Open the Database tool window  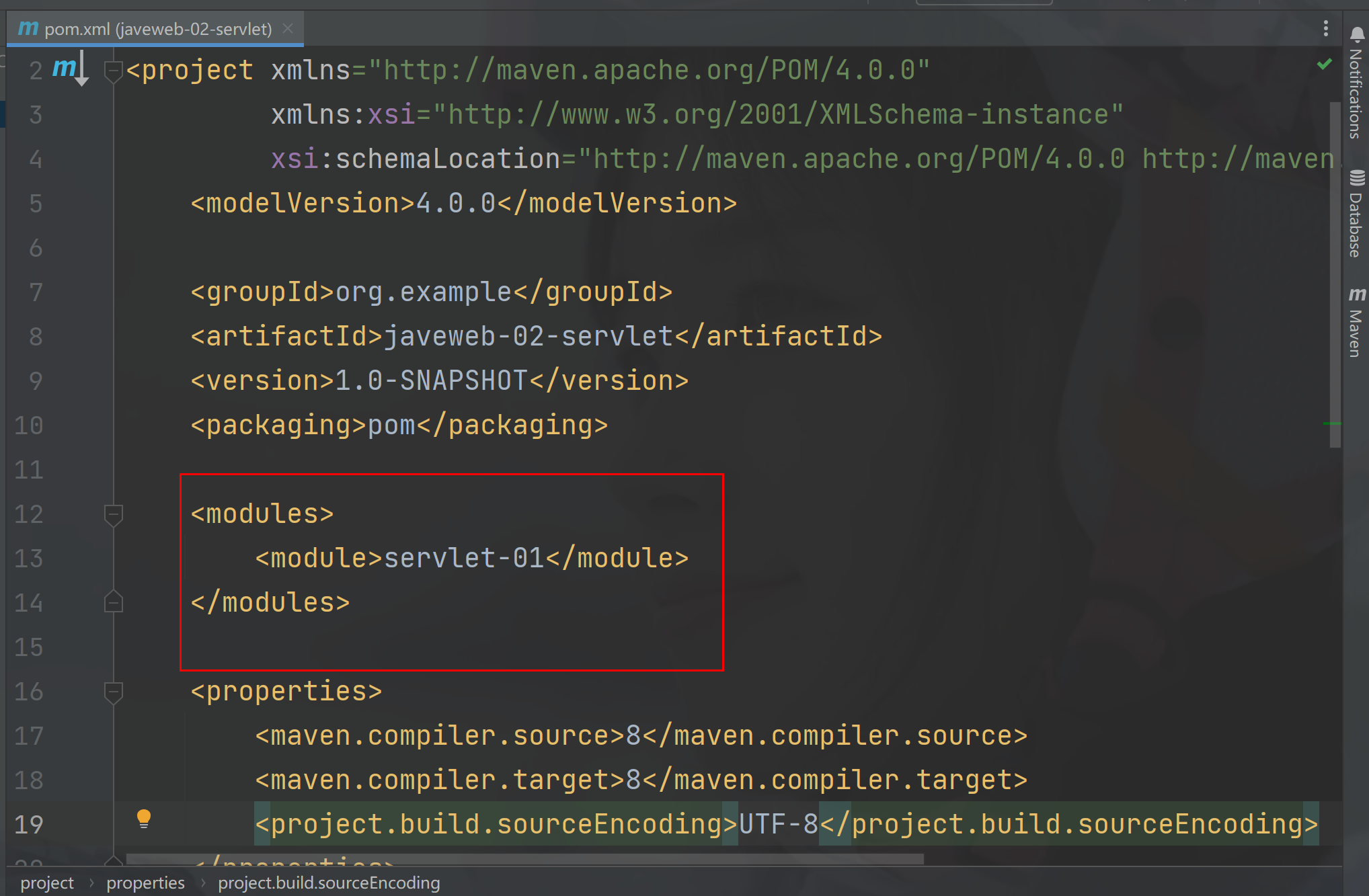1356,213
